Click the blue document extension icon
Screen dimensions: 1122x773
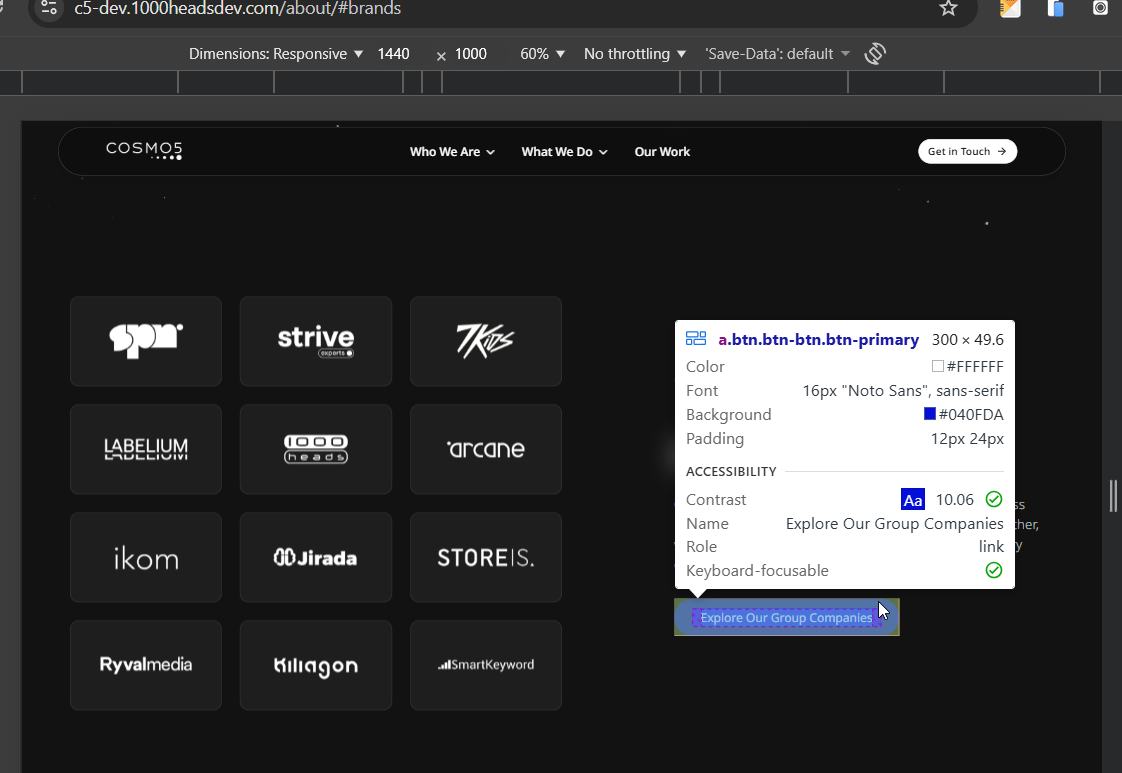click(1055, 8)
